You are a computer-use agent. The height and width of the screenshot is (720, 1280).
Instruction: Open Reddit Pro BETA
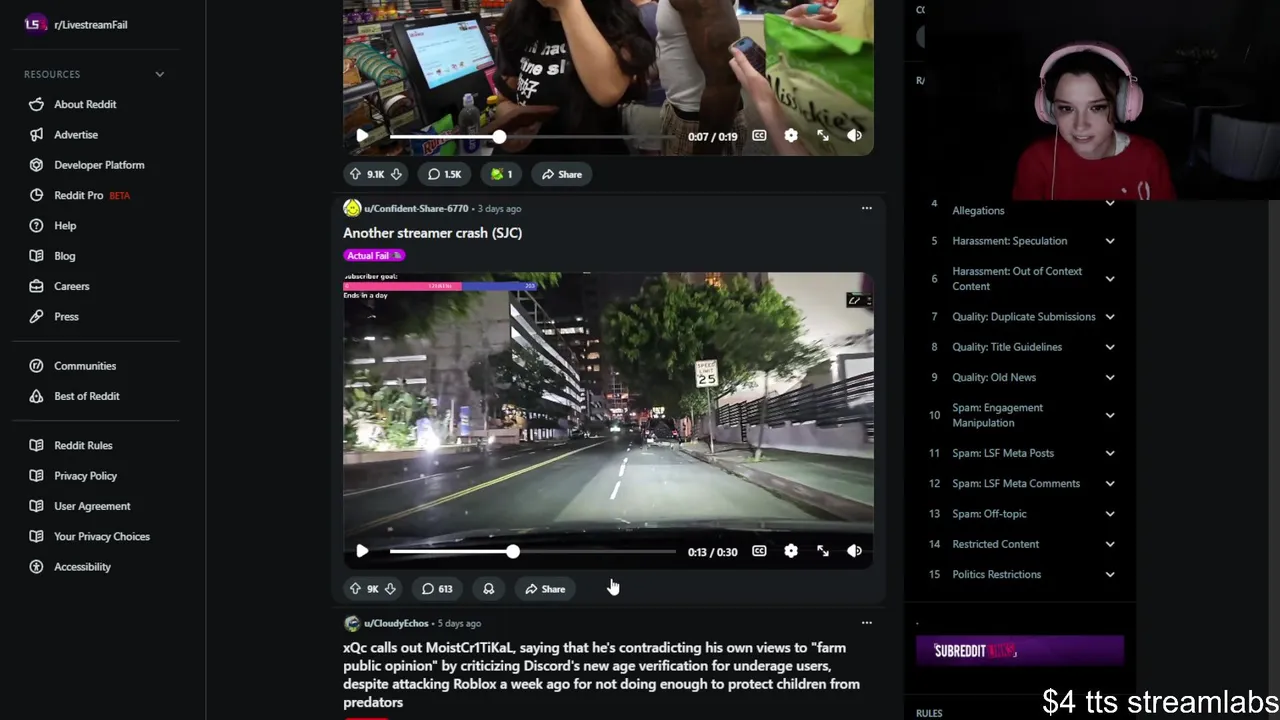pyautogui.click(x=92, y=195)
